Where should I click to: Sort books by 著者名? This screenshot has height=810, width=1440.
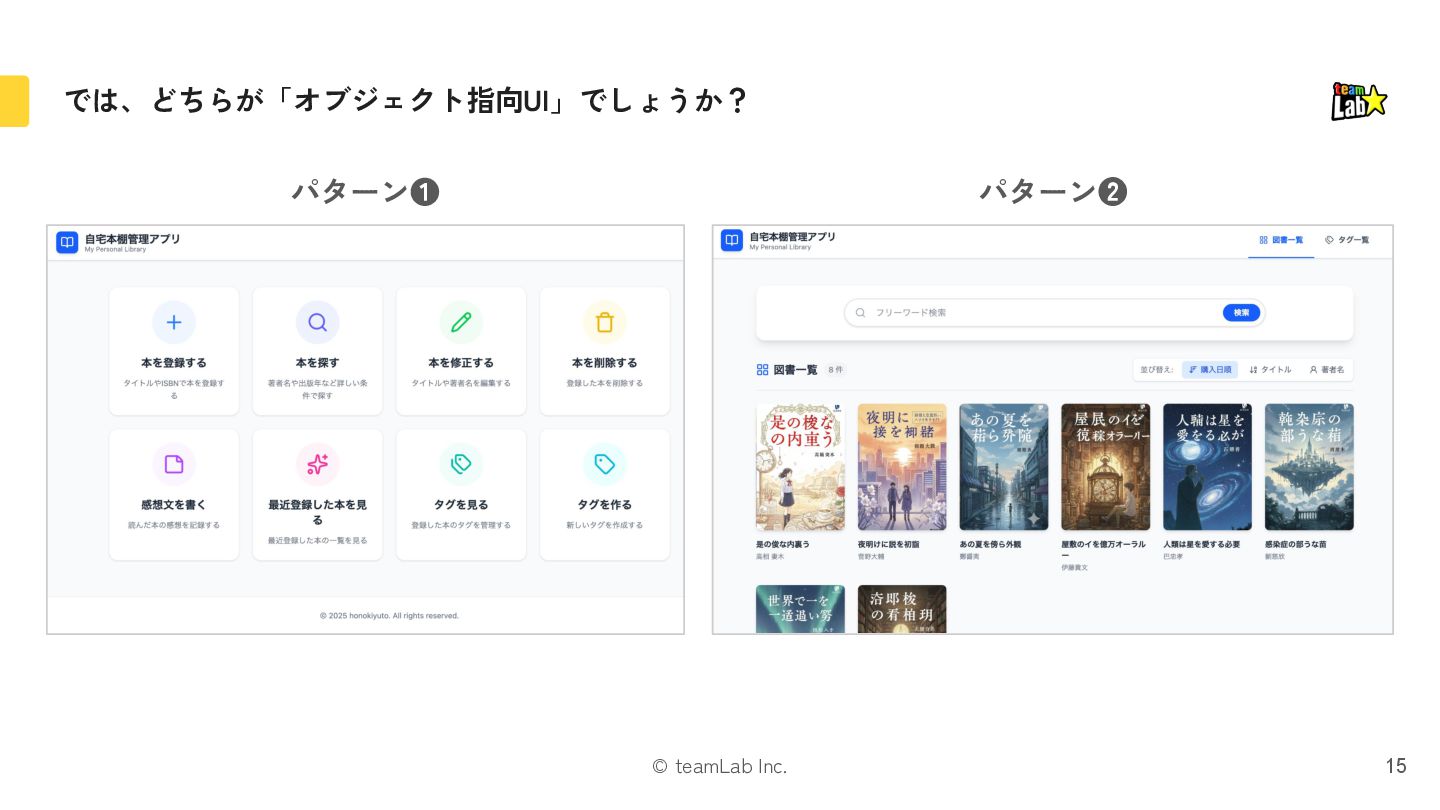[x=1327, y=370]
